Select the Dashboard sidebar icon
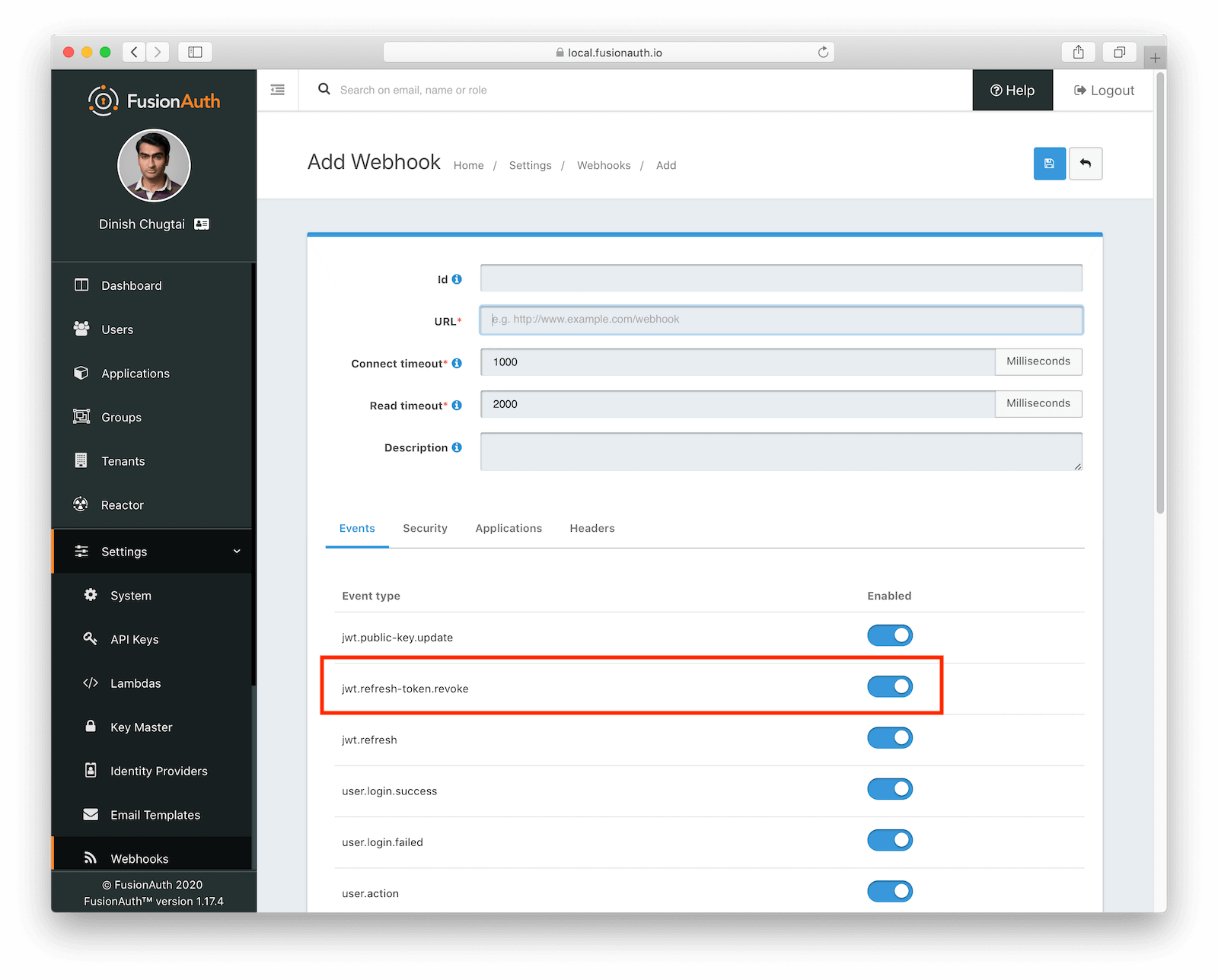This screenshot has height=980, width=1218. pyautogui.click(x=81, y=285)
